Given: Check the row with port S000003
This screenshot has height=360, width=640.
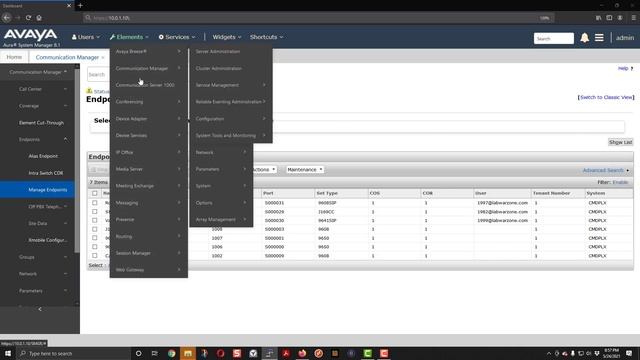Looking at the screenshot, I should (x=95, y=229).
